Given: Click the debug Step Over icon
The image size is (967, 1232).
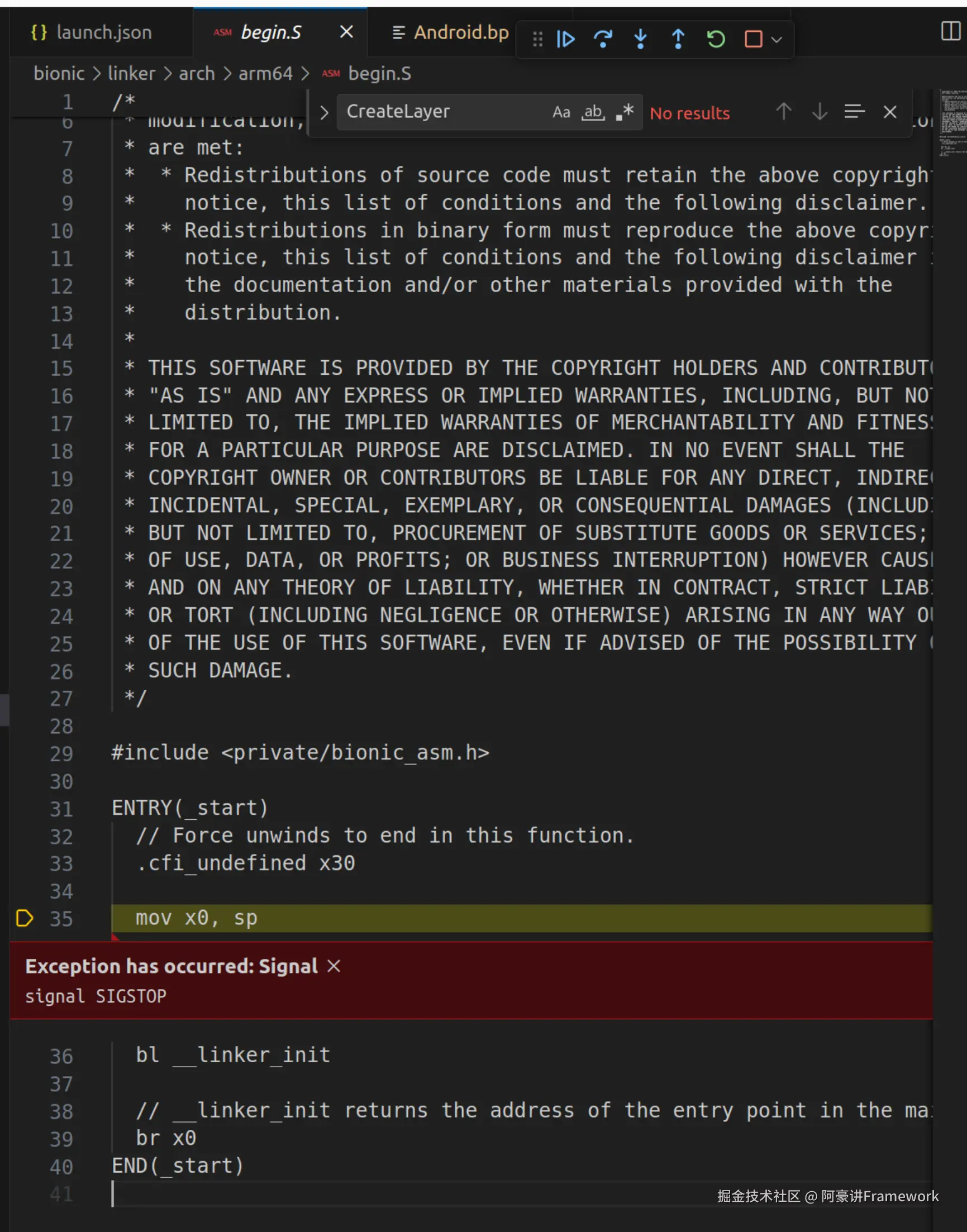Looking at the screenshot, I should pos(603,39).
